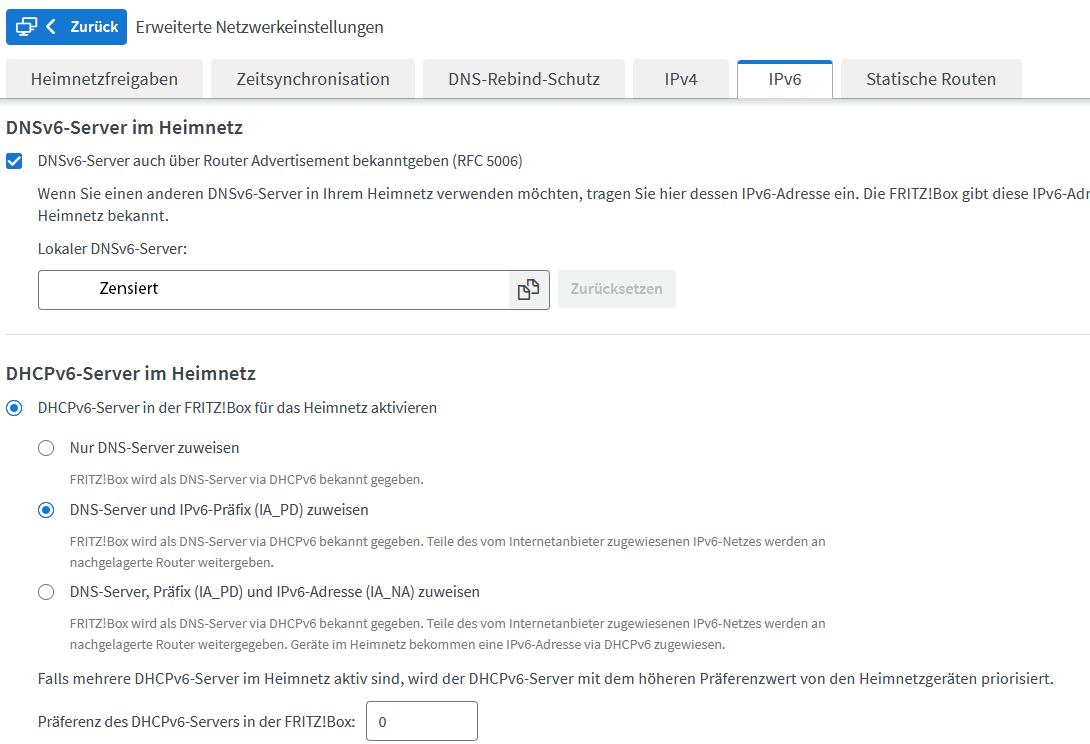The height and width of the screenshot is (744, 1090).
Task: Open the DNS-Rebind-Schutz tab
Action: click(524, 79)
